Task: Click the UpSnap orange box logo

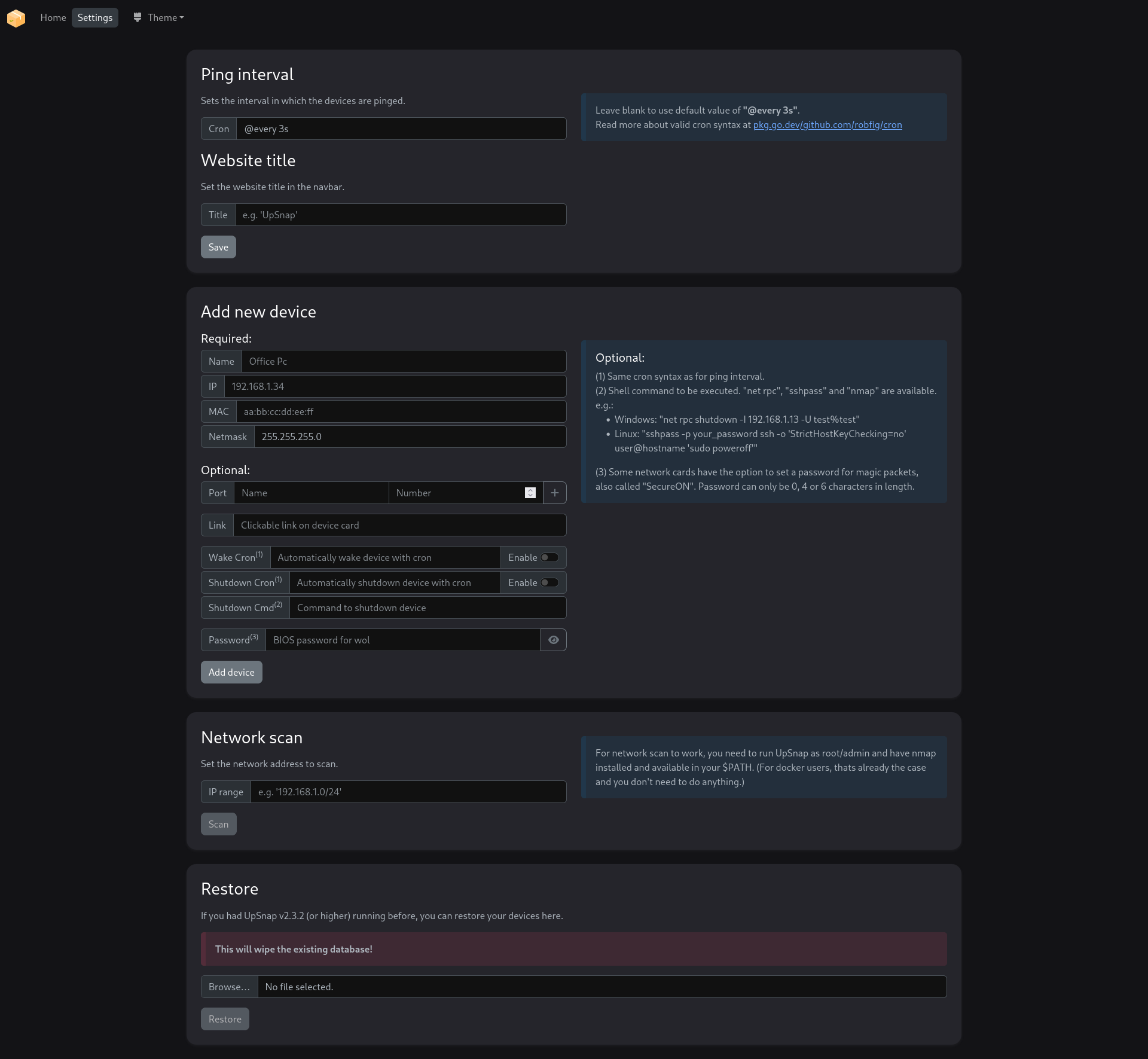Action: tap(16, 18)
